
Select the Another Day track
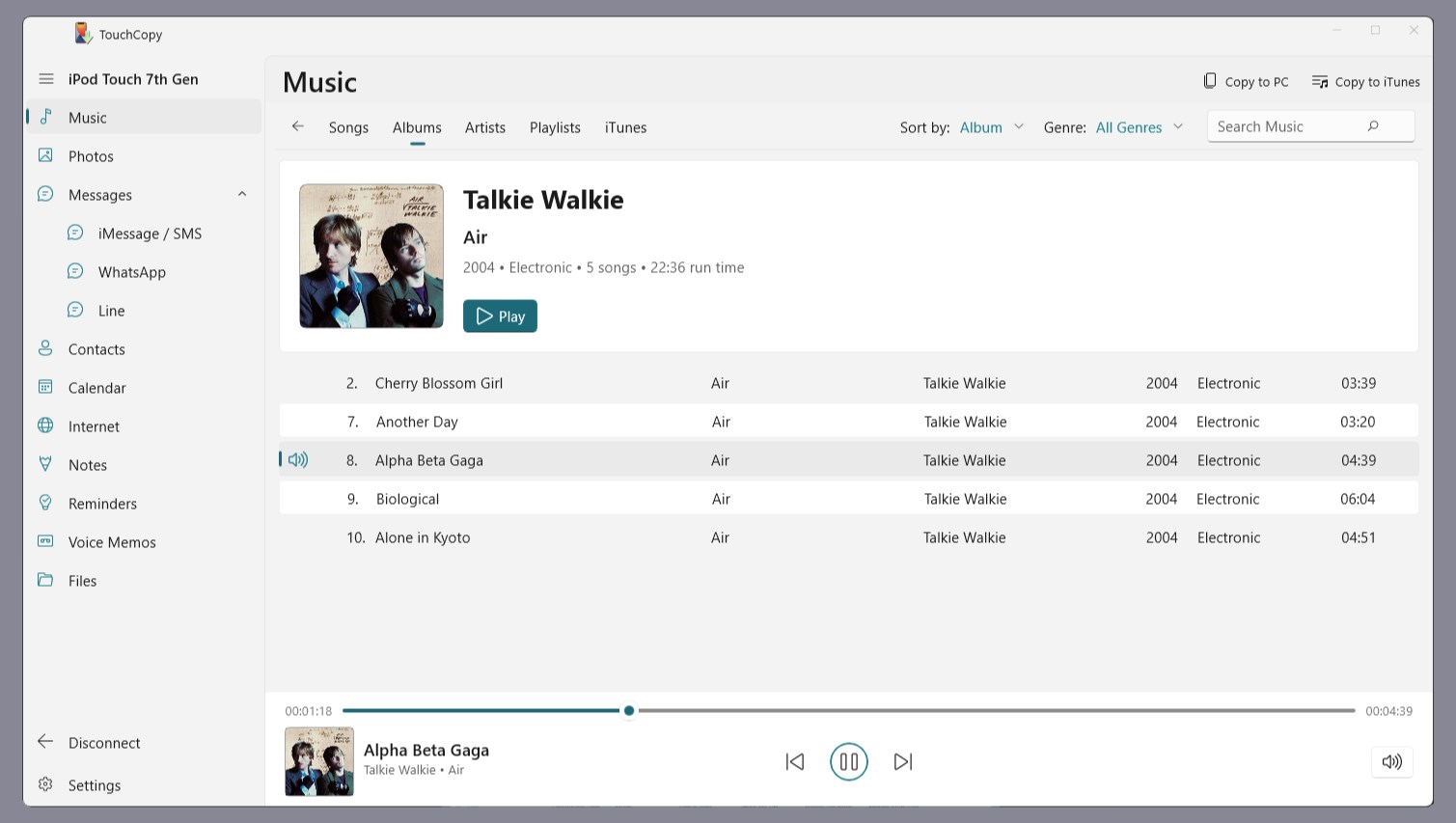click(x=849, y=422)
